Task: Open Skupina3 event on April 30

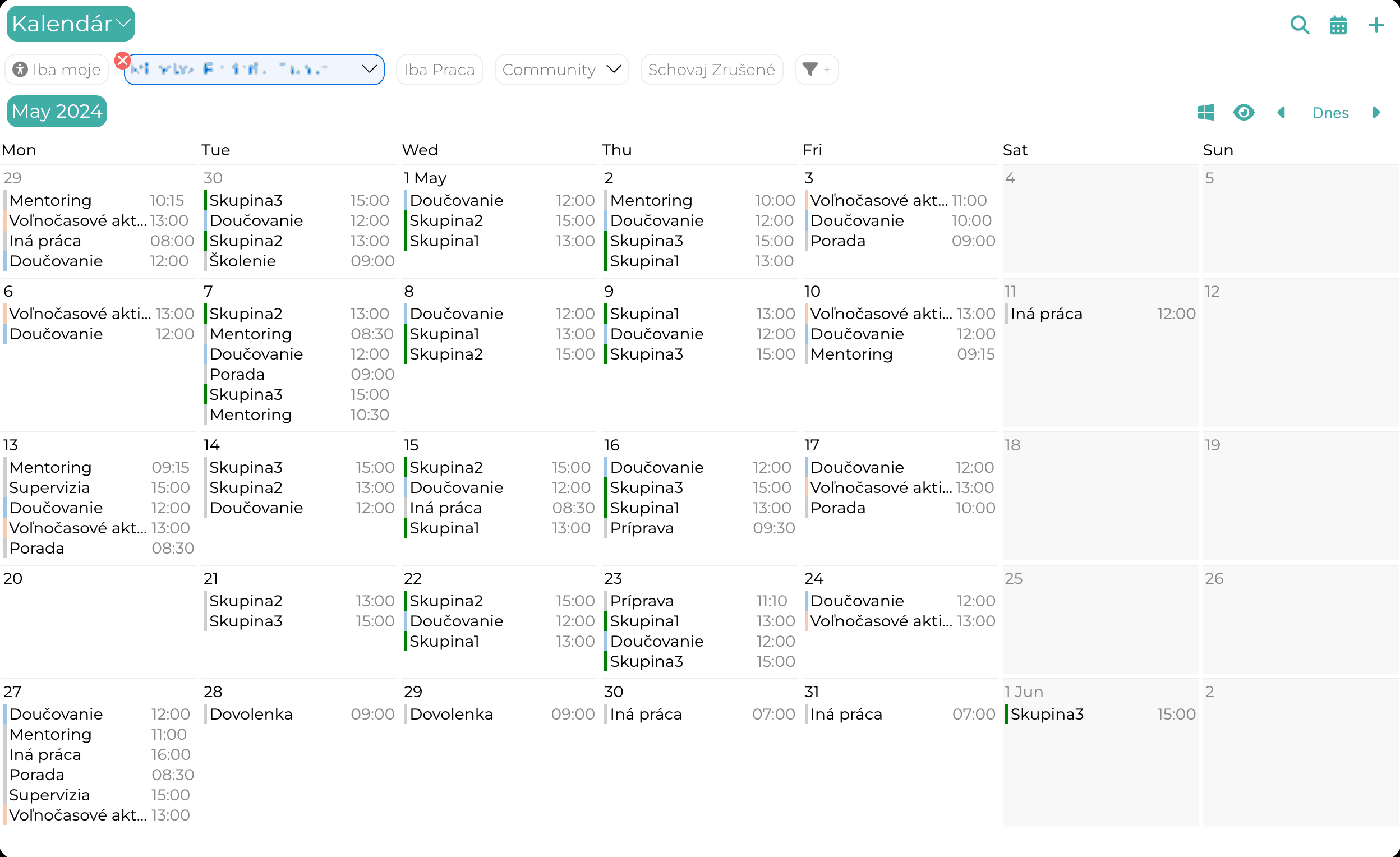Action: [300, 200]
